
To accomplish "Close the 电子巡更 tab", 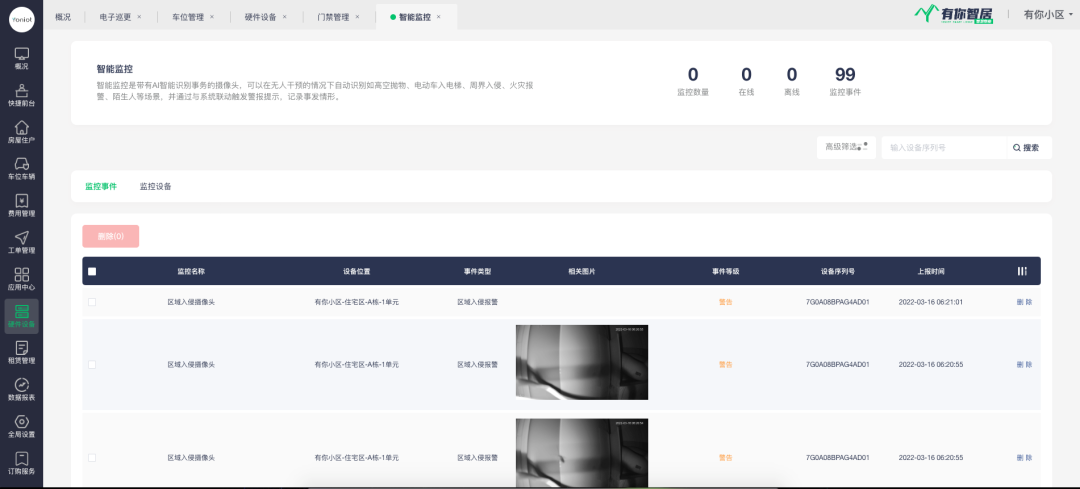I will point(138,17).
